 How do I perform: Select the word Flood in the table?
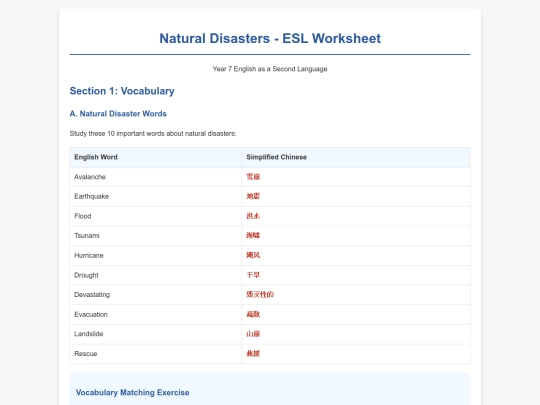83,216
